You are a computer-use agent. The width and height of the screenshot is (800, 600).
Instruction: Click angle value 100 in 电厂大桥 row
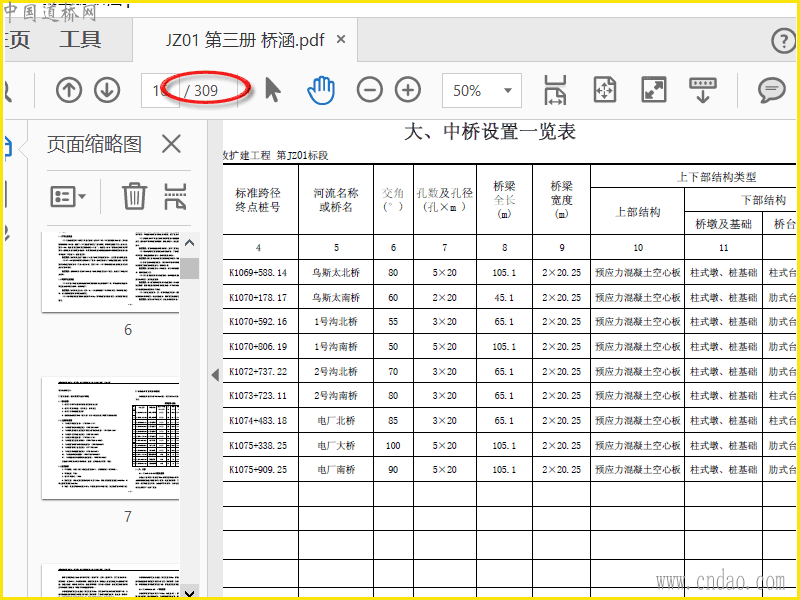(393, 446)
